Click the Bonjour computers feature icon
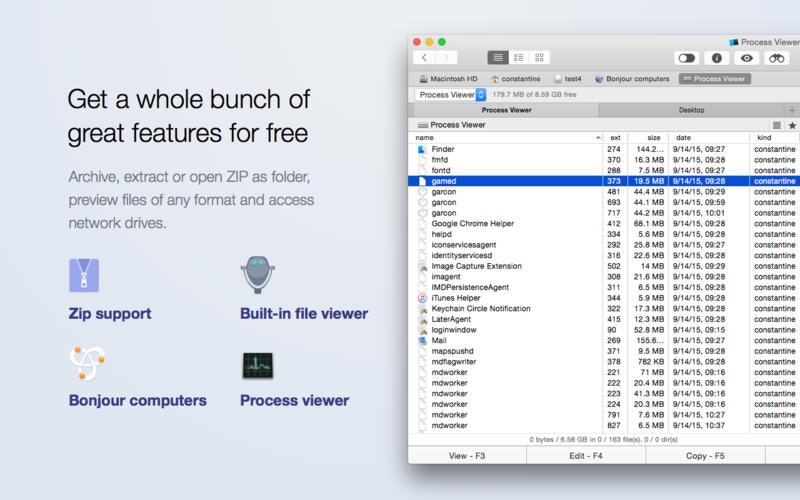800x500 pixels. (x=87, y=363)
